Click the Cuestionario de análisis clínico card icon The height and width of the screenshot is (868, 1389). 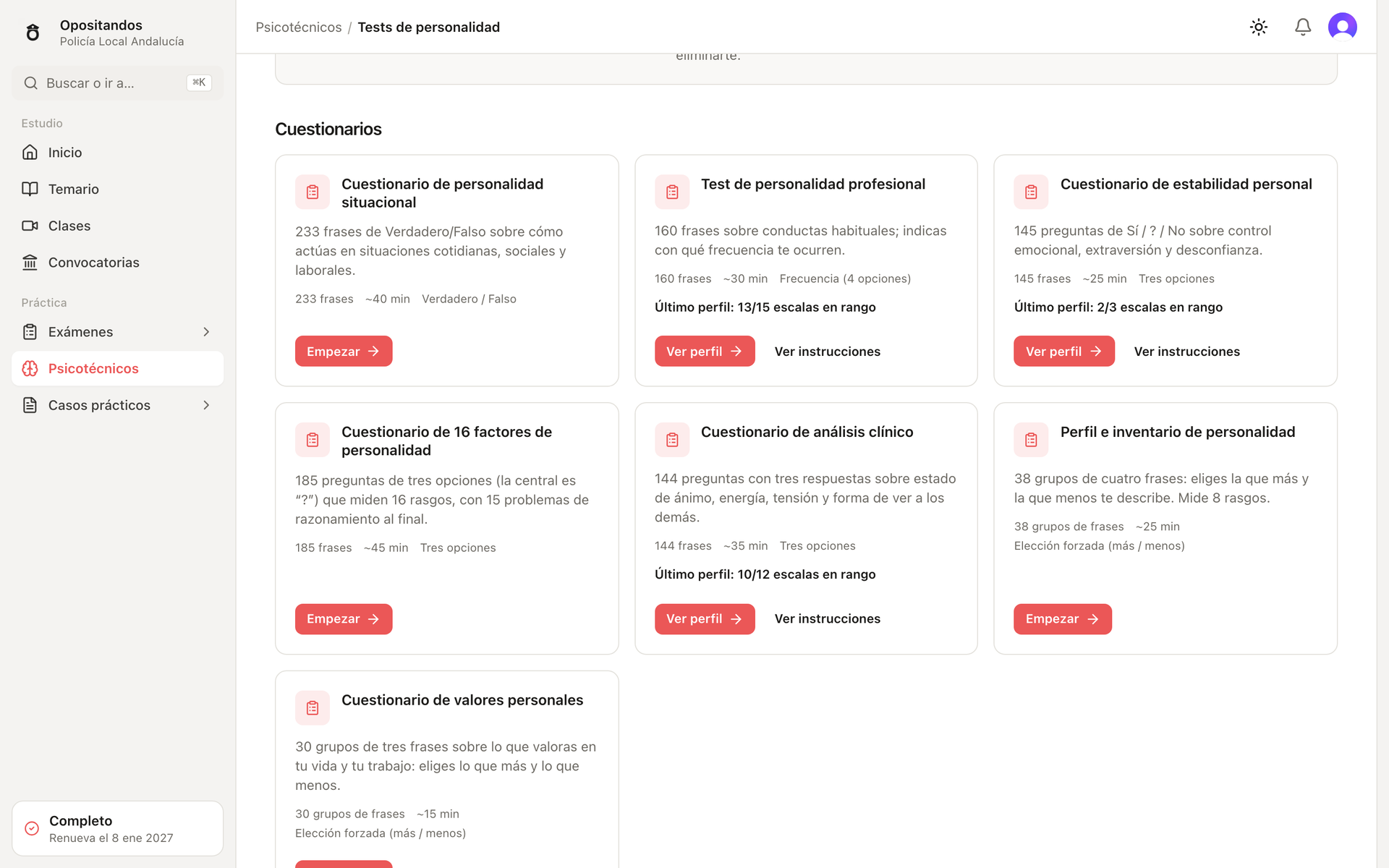coord(672,440)
